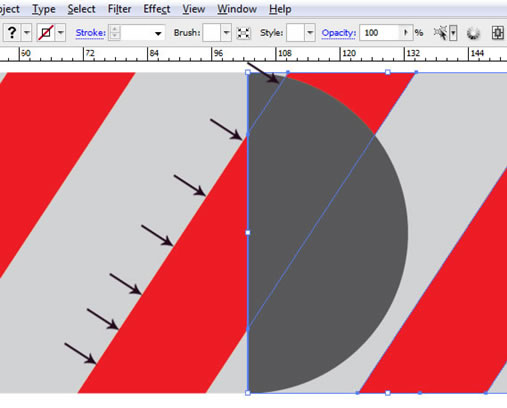507x408 pixels.
Task: Click the recolor artwork wheel icon
Action: coord(473,33)
